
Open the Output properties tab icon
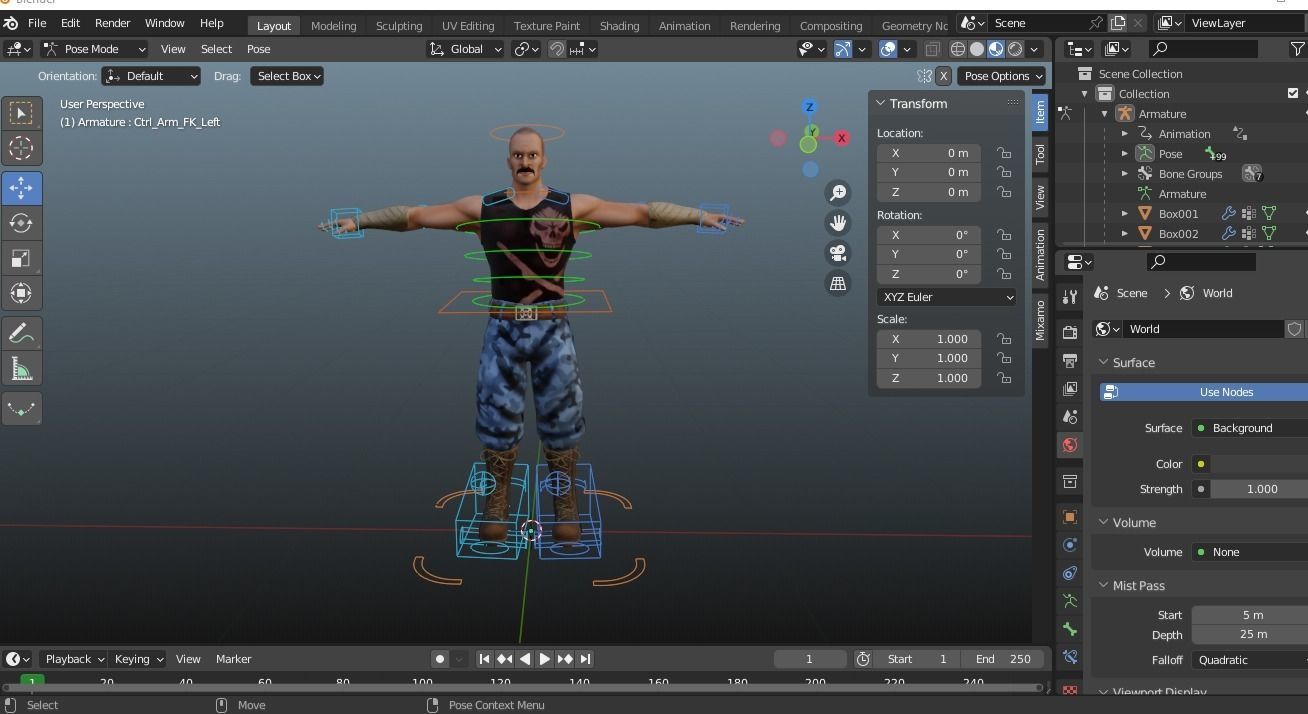1069,360
